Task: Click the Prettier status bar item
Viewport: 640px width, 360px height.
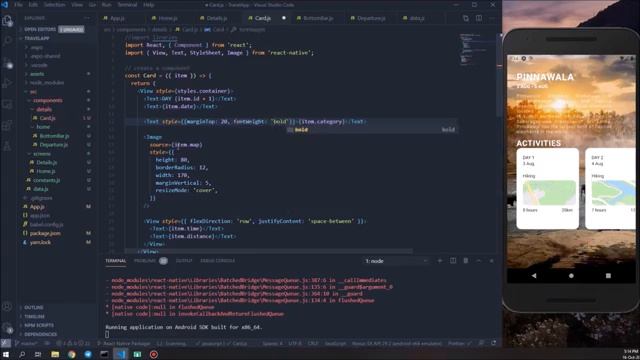Action: point(459,344)
